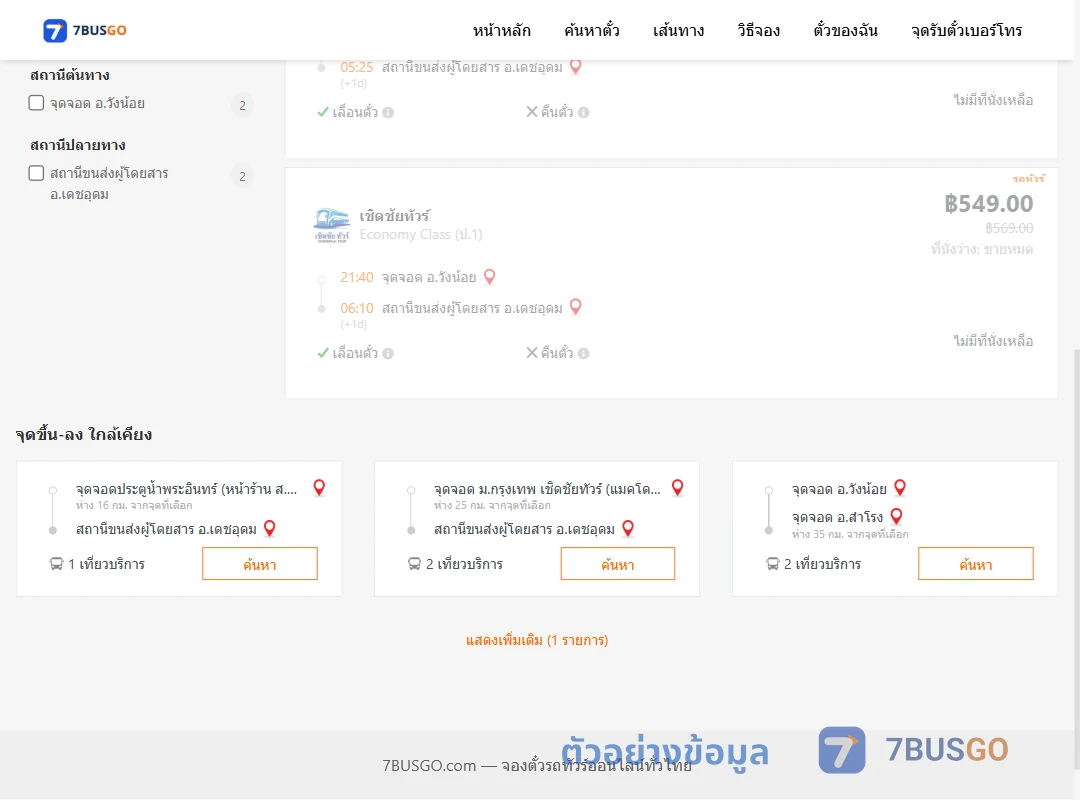Screen dimensions: 1080x800
Task: Click ห่าง 16 กม. จากจุดที่เลือก text
Action: [134, 505]
